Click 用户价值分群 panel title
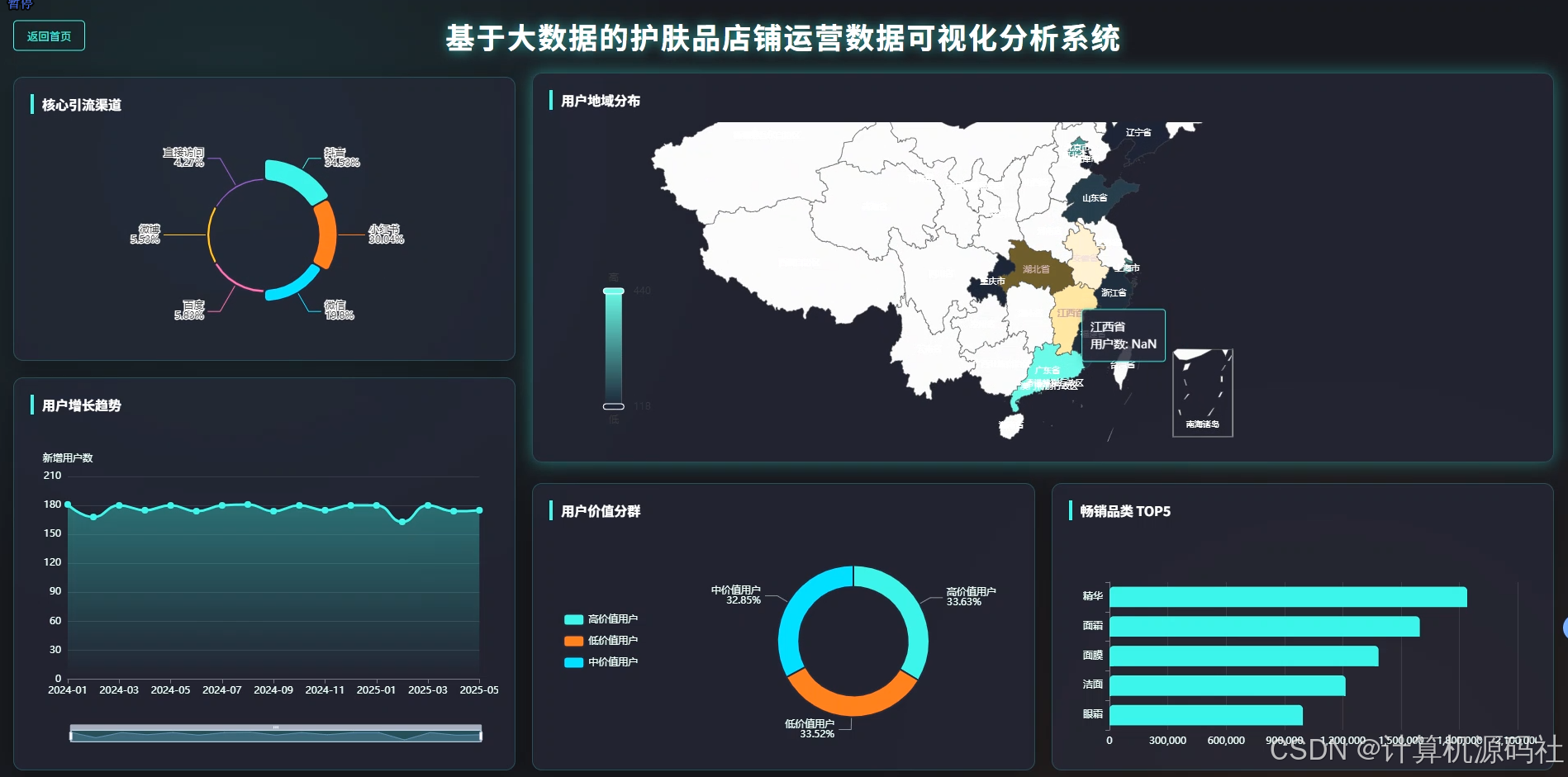The height and width of the screenshot is (777, 1568). pyautogui.click(x=601, y=511)
